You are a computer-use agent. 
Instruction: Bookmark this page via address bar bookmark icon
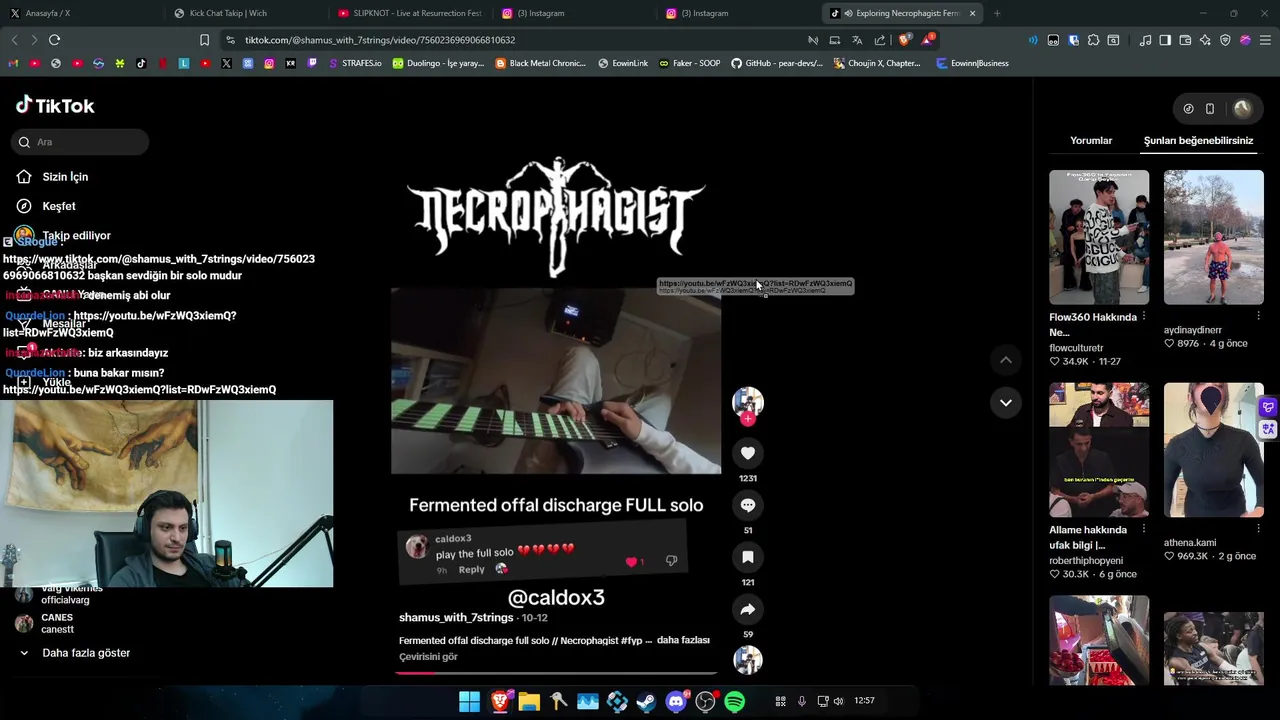coord(204,40)
